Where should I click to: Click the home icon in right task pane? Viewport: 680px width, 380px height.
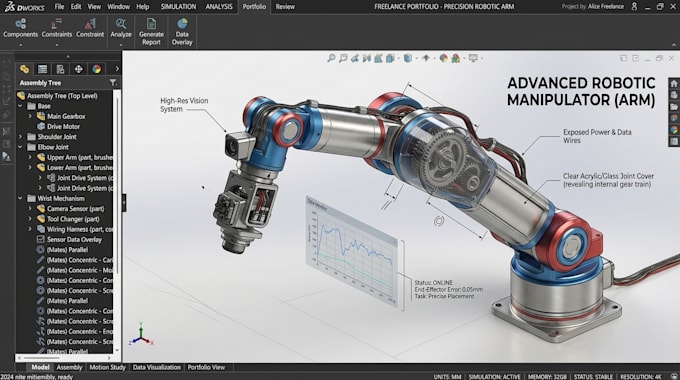674,84
